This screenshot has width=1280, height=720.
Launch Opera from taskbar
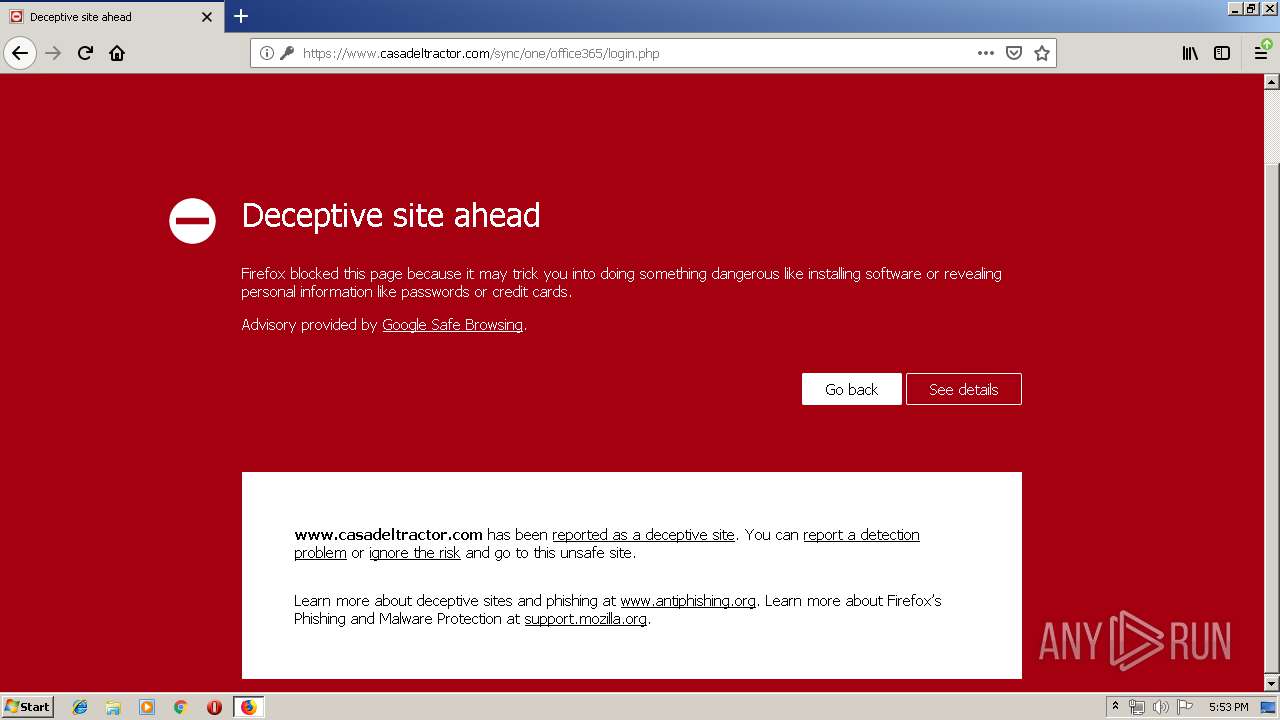click(214, 707)
